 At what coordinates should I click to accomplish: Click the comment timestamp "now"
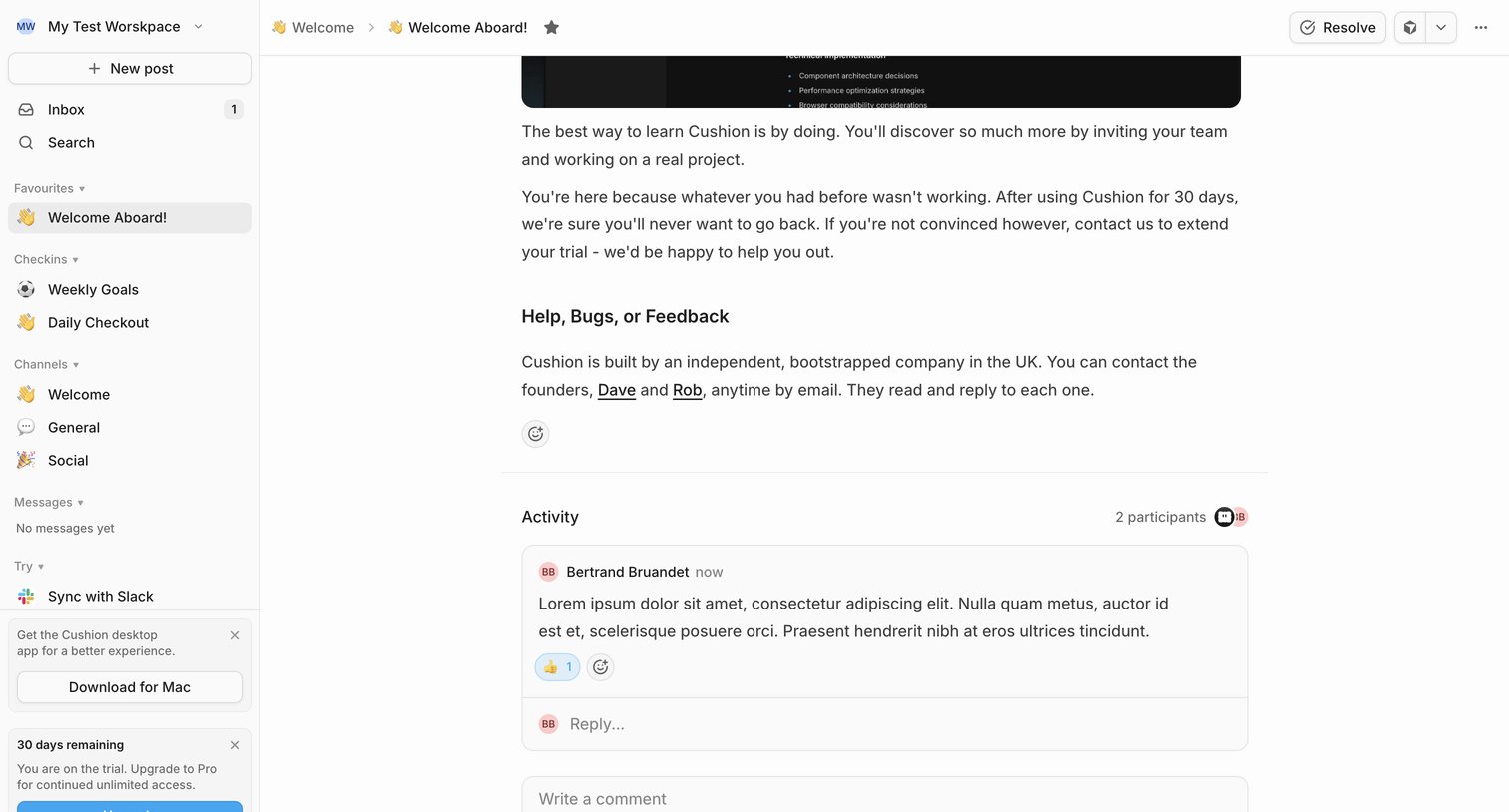click(x=709, y=572)
